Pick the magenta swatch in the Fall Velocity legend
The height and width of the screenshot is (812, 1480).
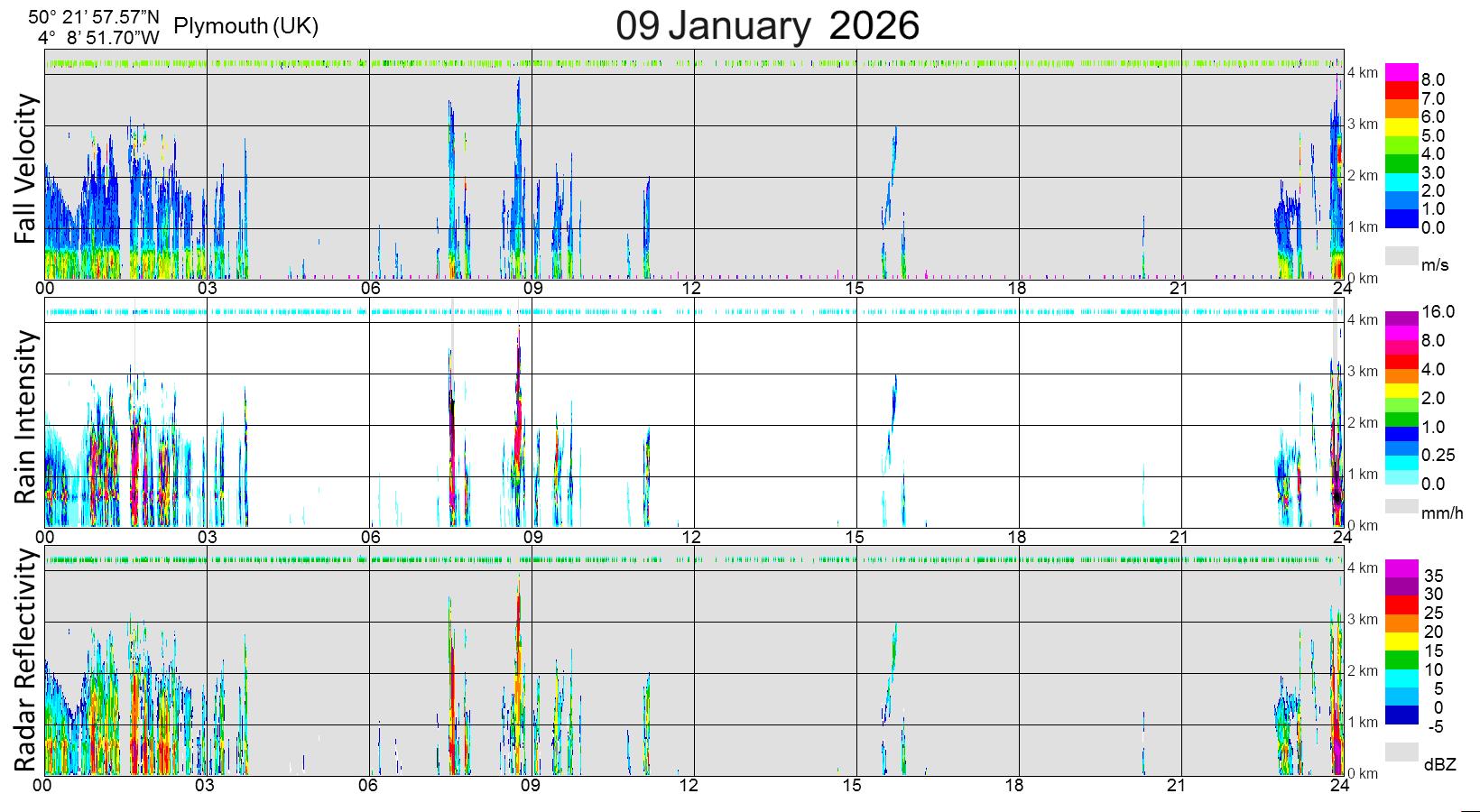point(1401,72)
